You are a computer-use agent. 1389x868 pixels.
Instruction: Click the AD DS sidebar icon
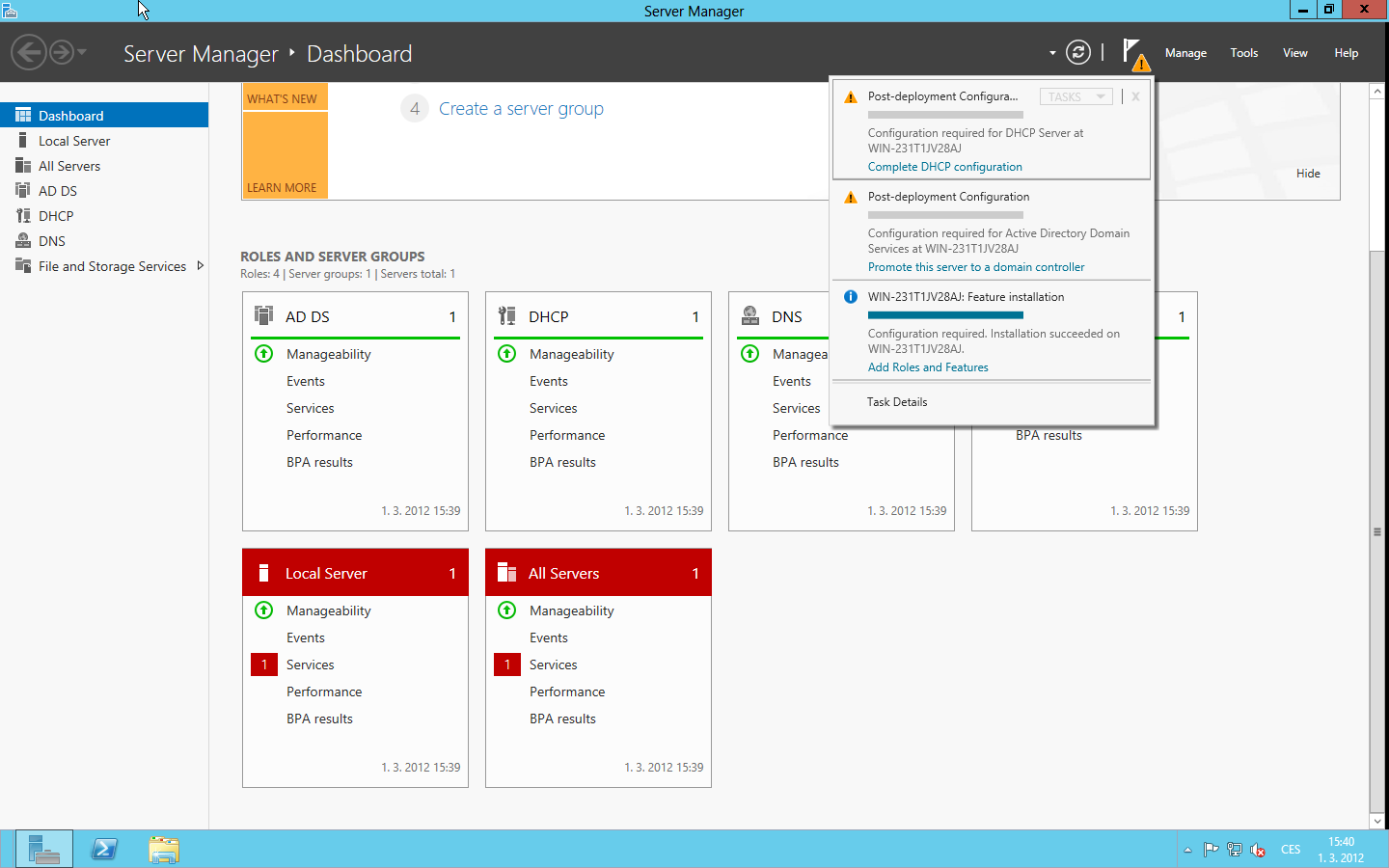click(23, 190)
